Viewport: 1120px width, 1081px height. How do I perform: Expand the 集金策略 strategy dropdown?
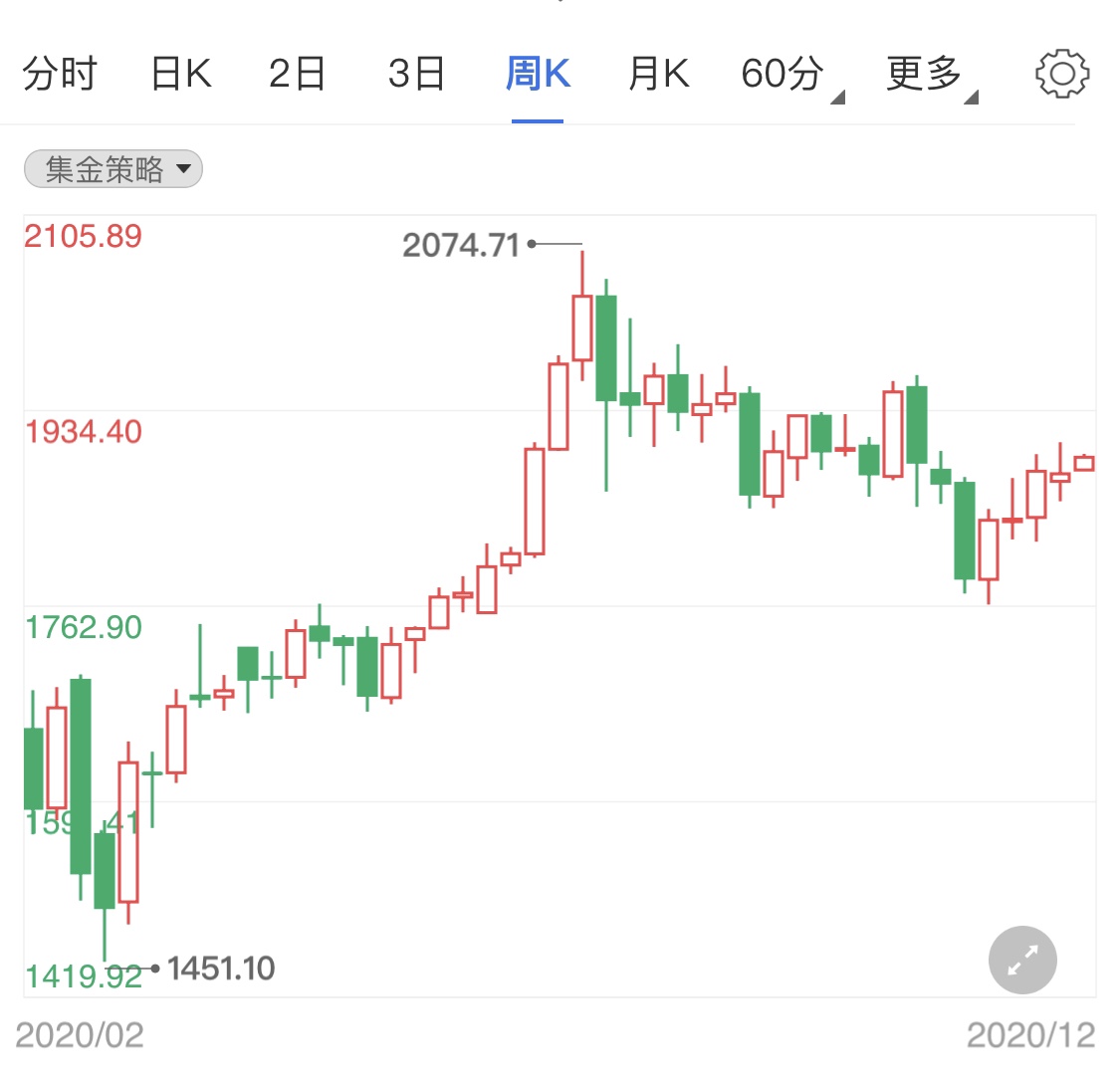click(112, 169)
